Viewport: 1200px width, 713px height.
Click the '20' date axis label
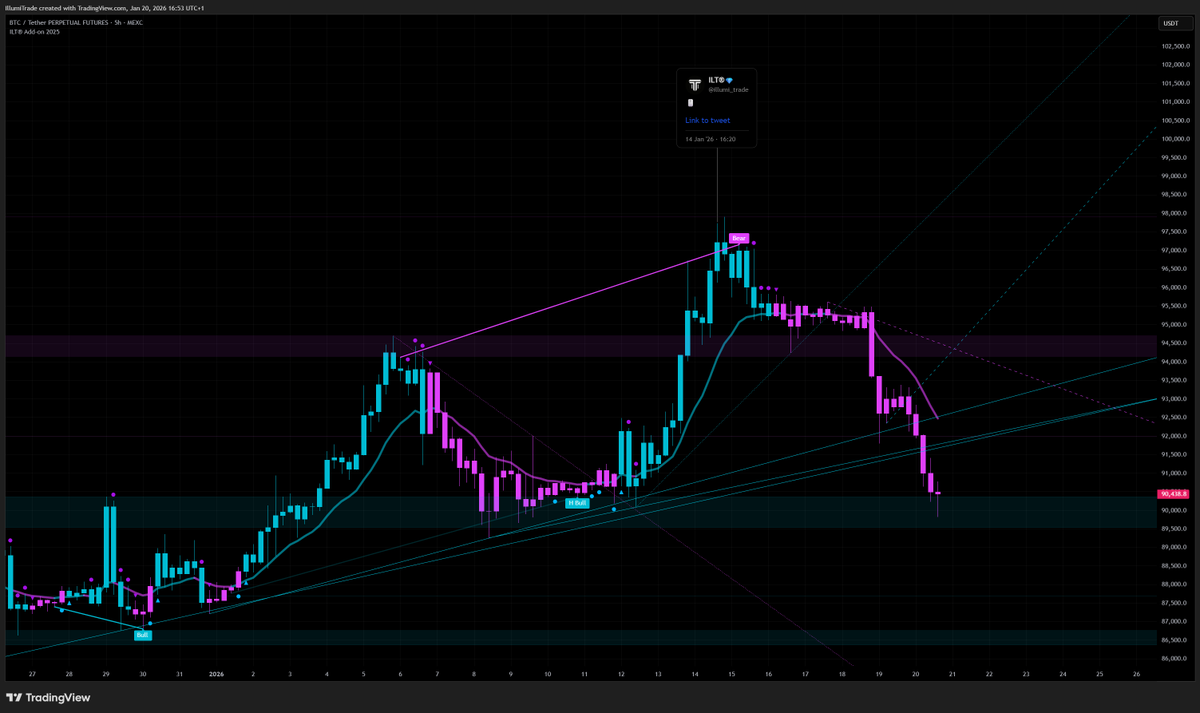[916, 675]
